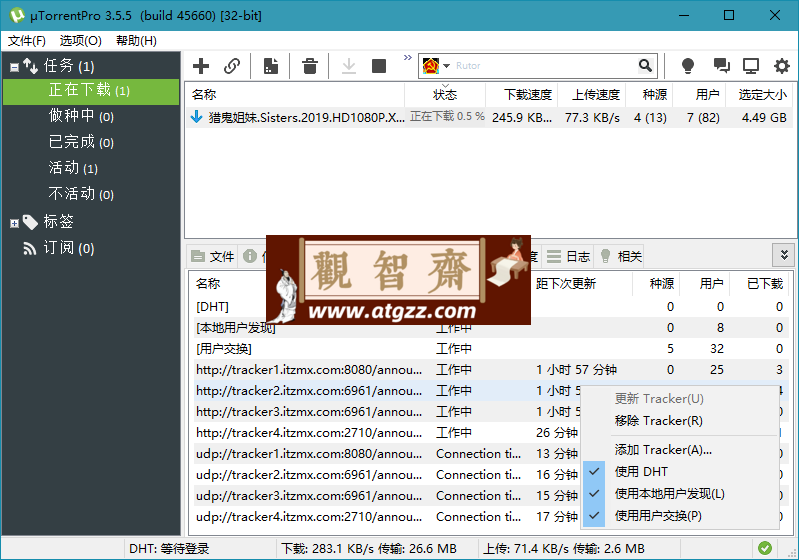Click the 订阅 RSS feed icon
Viewport: 799px width, 560px height.
coord(30,248)
